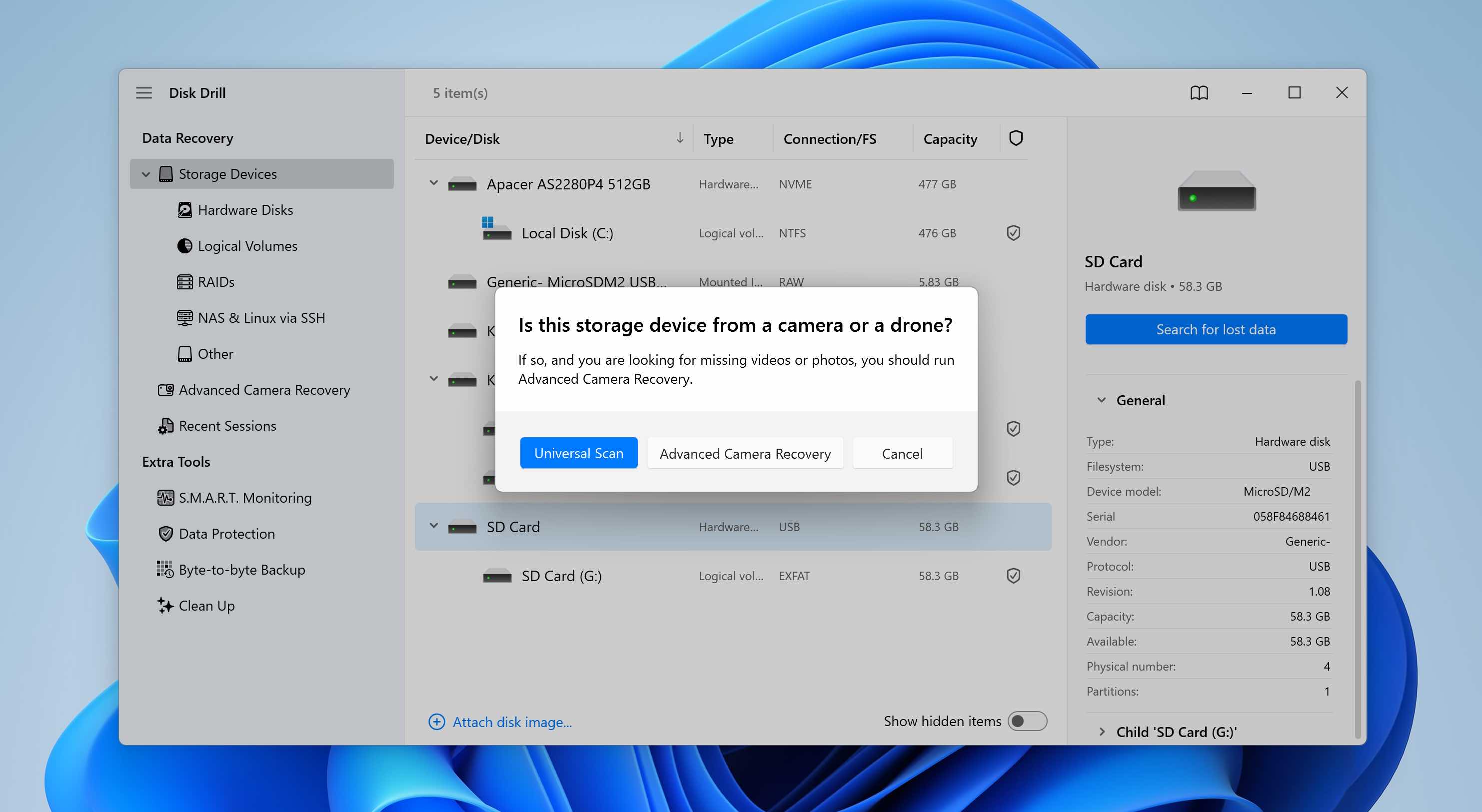
Task: Click the Attach disk image link
Action: (511, 722)
